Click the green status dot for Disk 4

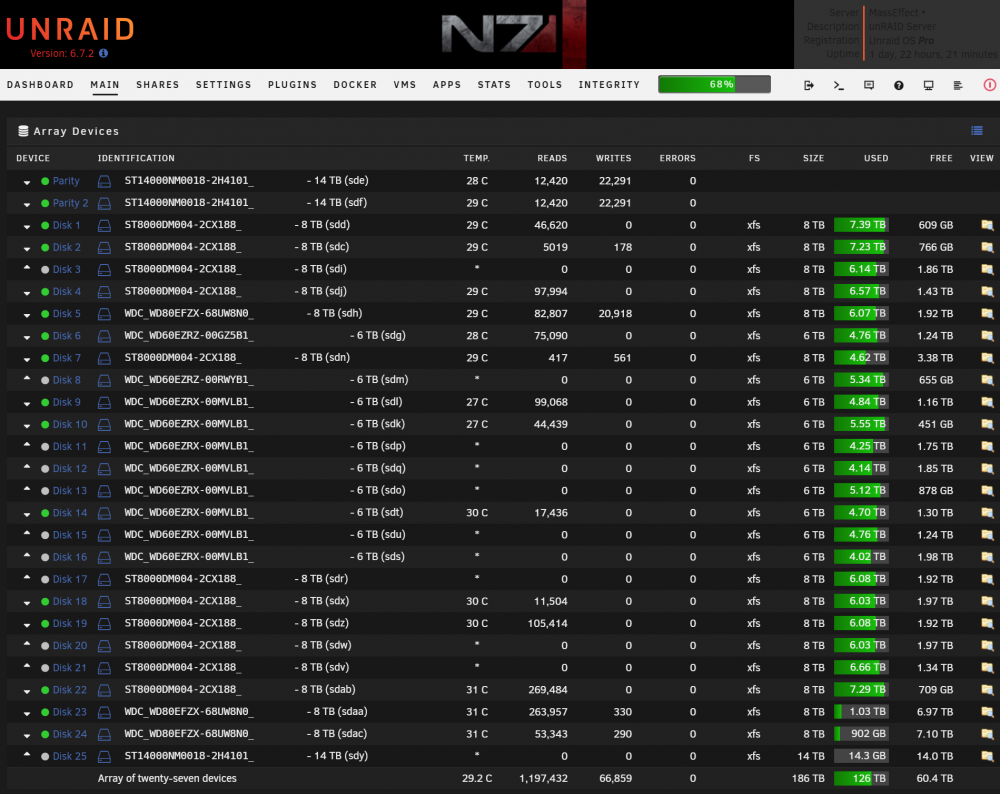click(45, 292)
